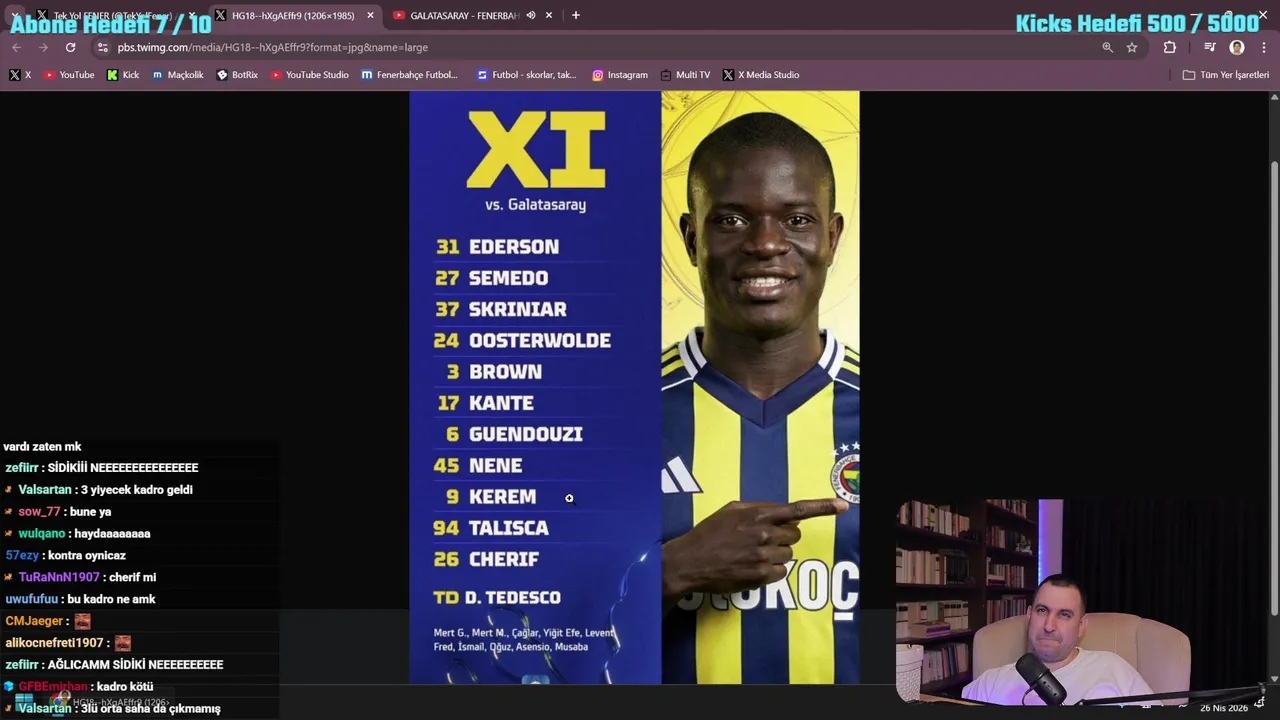
Task: Open a new tab with plus button
Action: pyautogui.click(x=575, y=15)
